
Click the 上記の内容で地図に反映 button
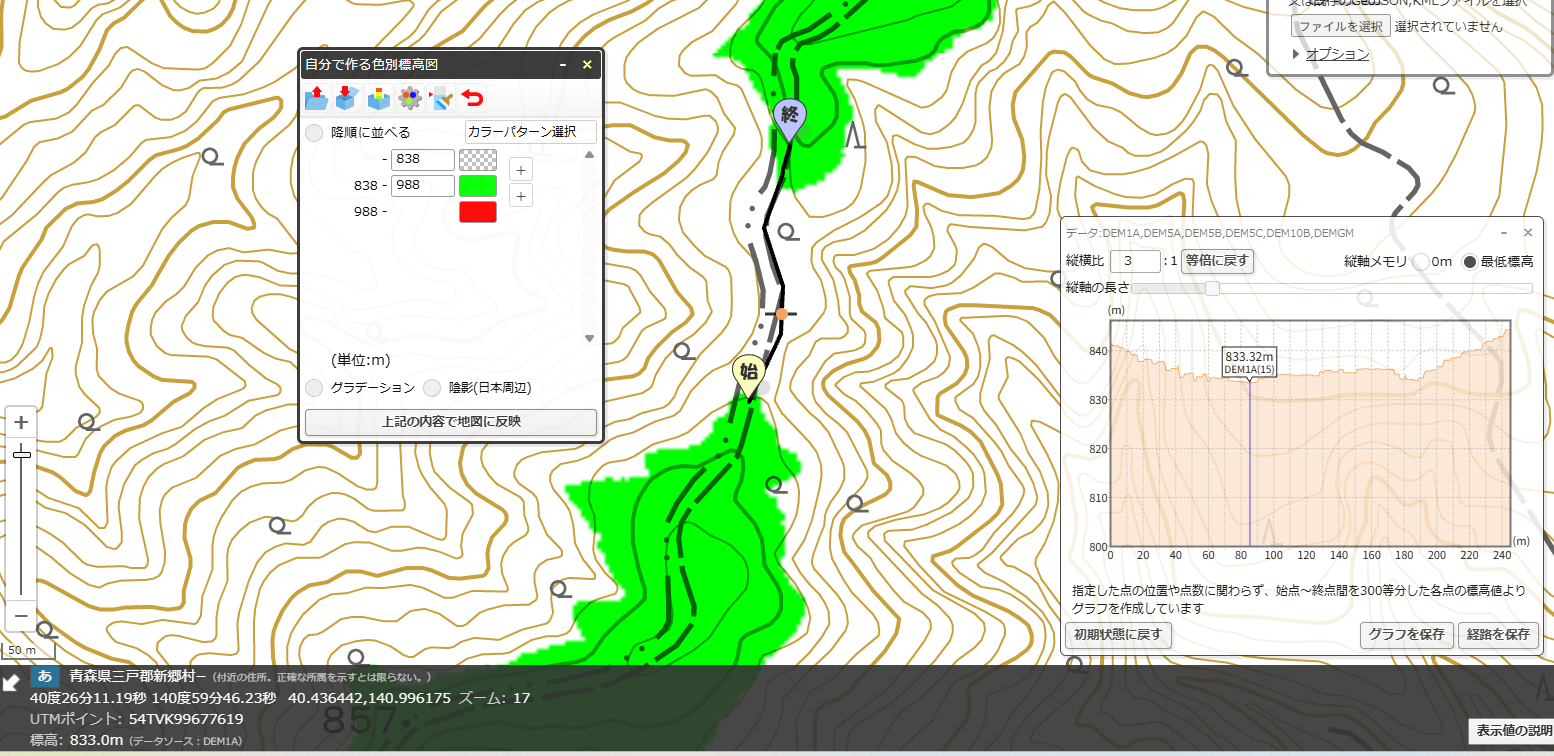click(451, 422)
